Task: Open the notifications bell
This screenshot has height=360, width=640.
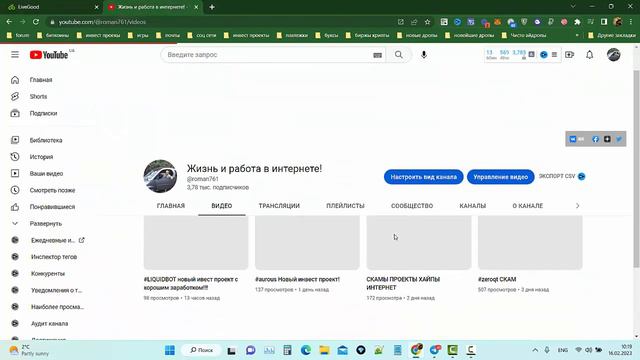Action: [589, 54]
